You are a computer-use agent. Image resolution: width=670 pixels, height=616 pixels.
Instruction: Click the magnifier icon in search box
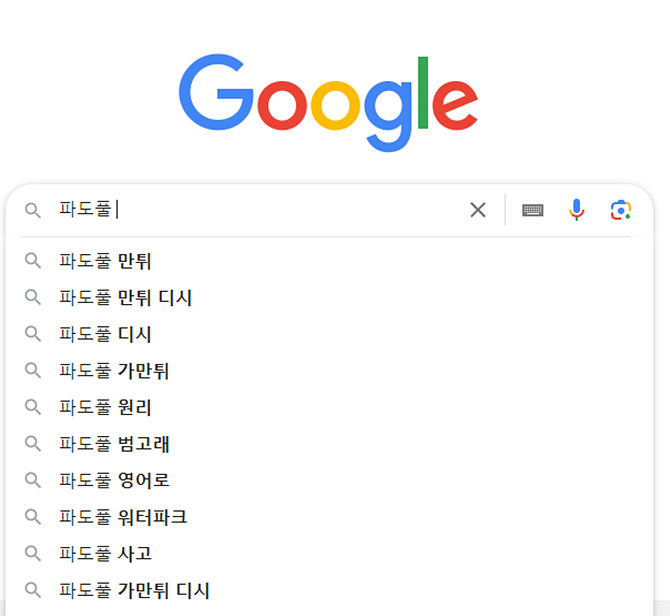[34, 210]
